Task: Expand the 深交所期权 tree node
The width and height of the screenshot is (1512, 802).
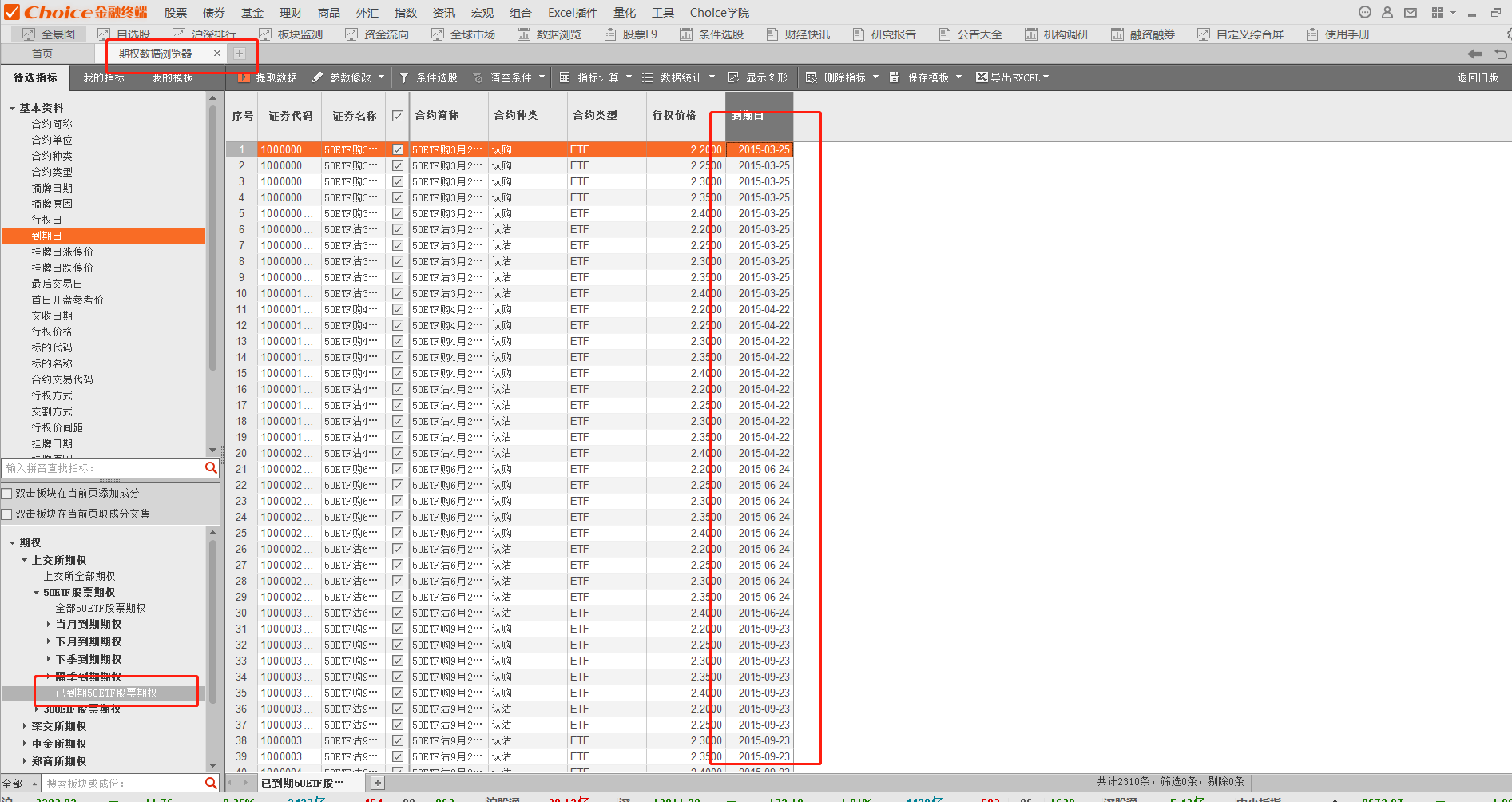Action: point(25,726)
